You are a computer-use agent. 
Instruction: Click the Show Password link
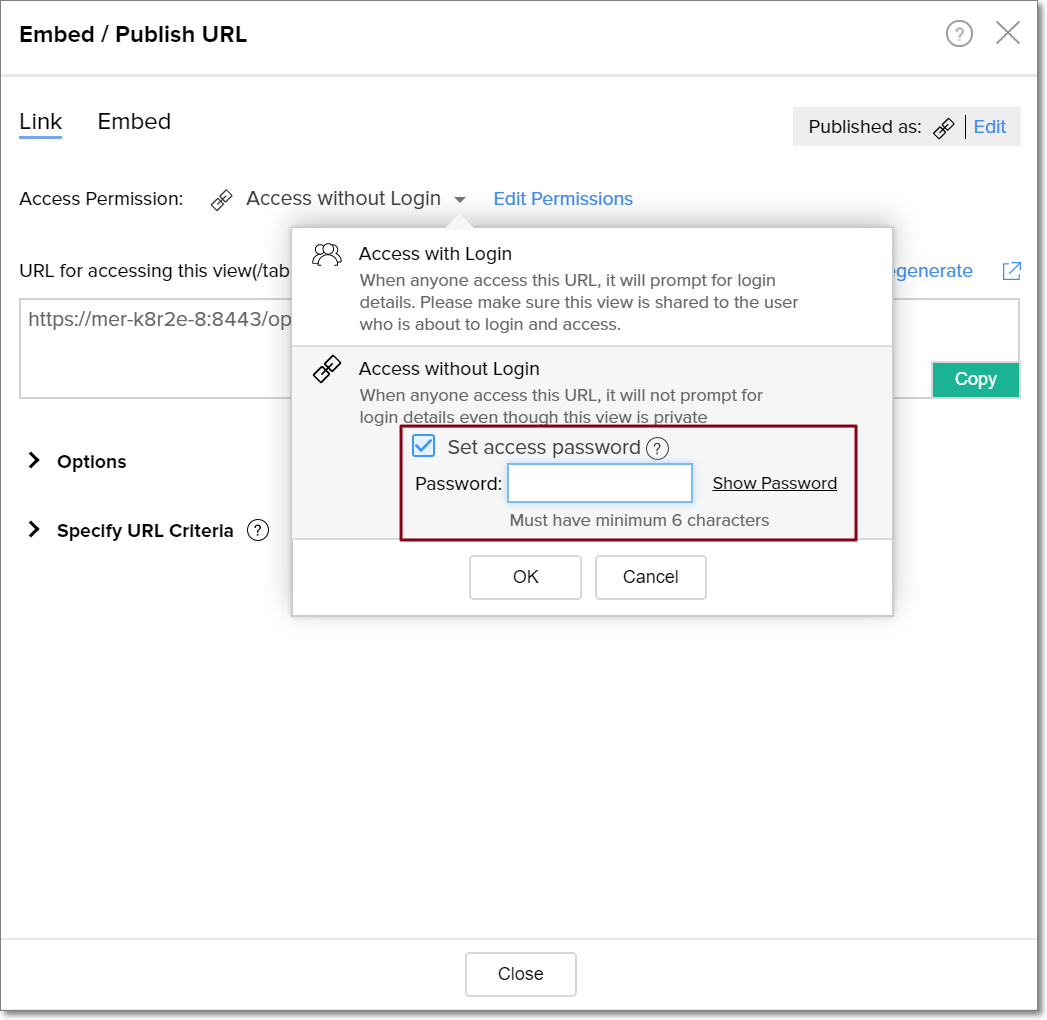pyautogui.click(x=774, y=483)
